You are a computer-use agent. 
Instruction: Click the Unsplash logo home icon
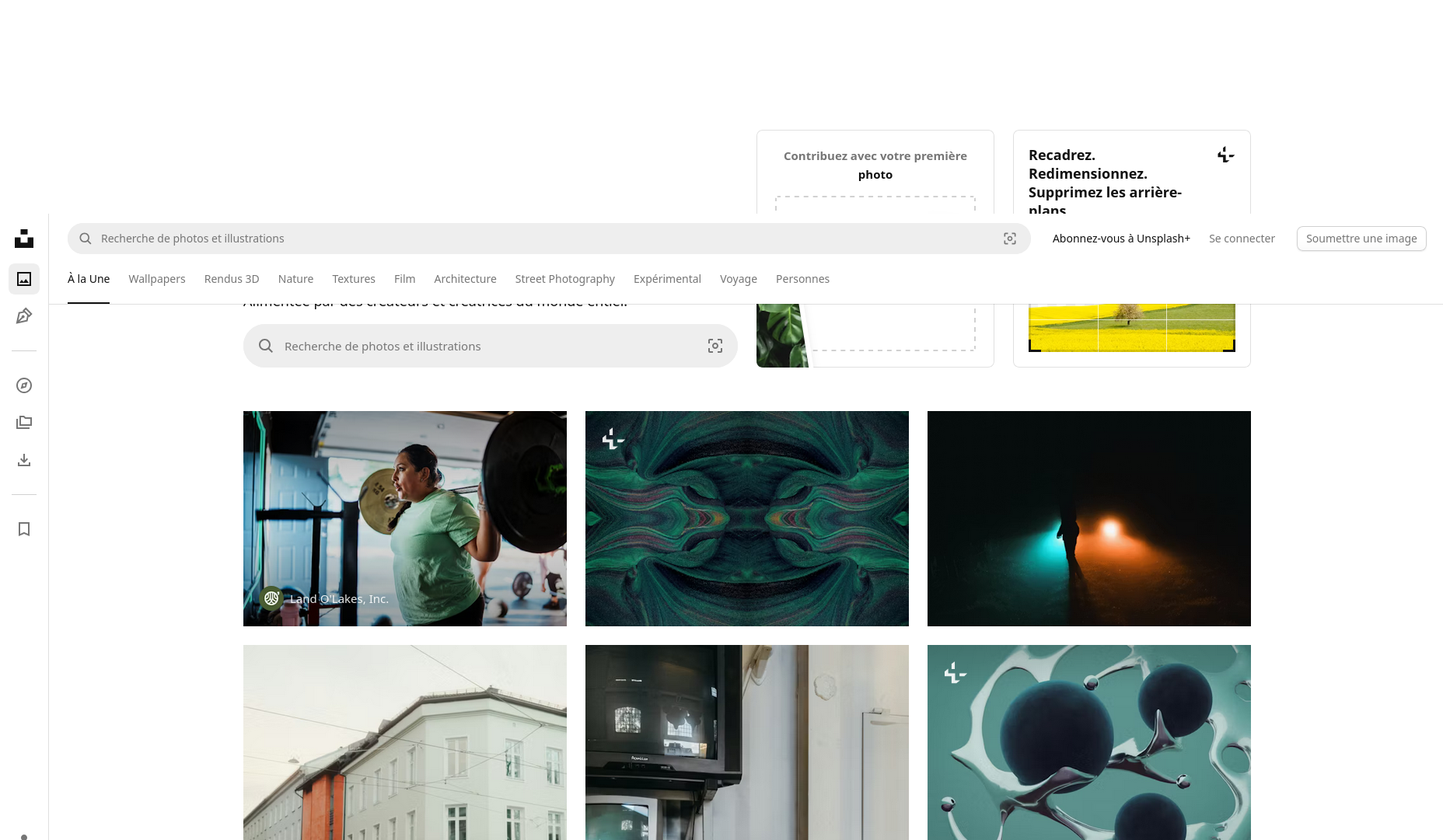pos(24,239)
